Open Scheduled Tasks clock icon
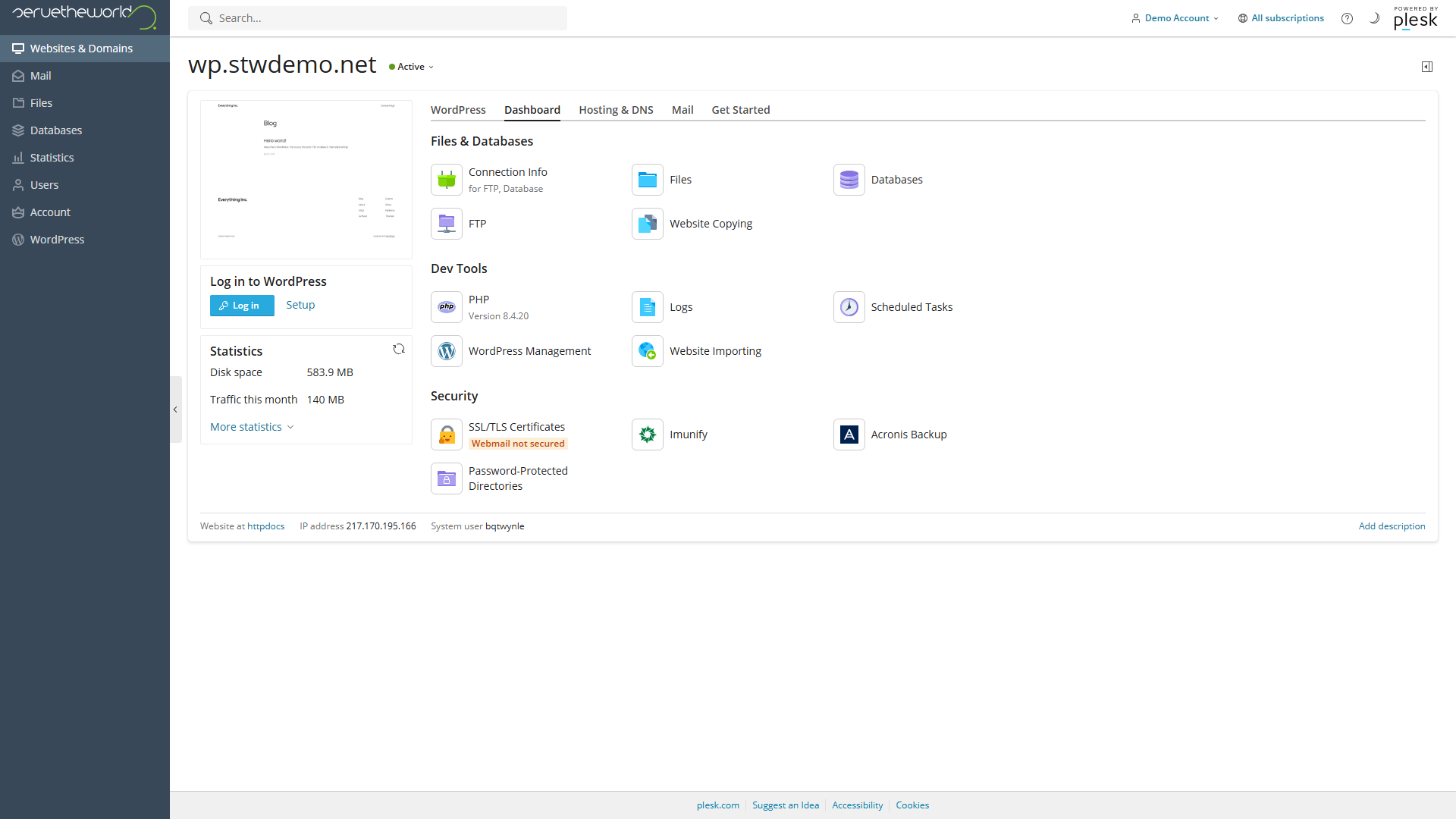The image size is (1456, 819). [849, 307]
